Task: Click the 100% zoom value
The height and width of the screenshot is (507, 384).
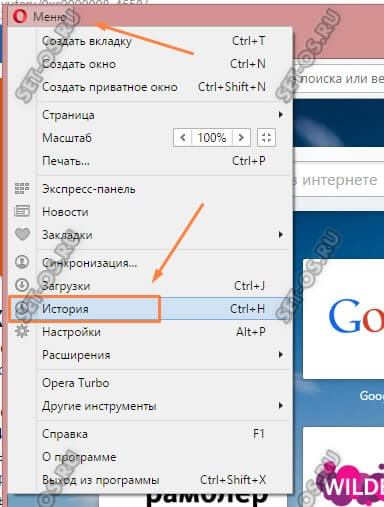Action: click(212, 138)
